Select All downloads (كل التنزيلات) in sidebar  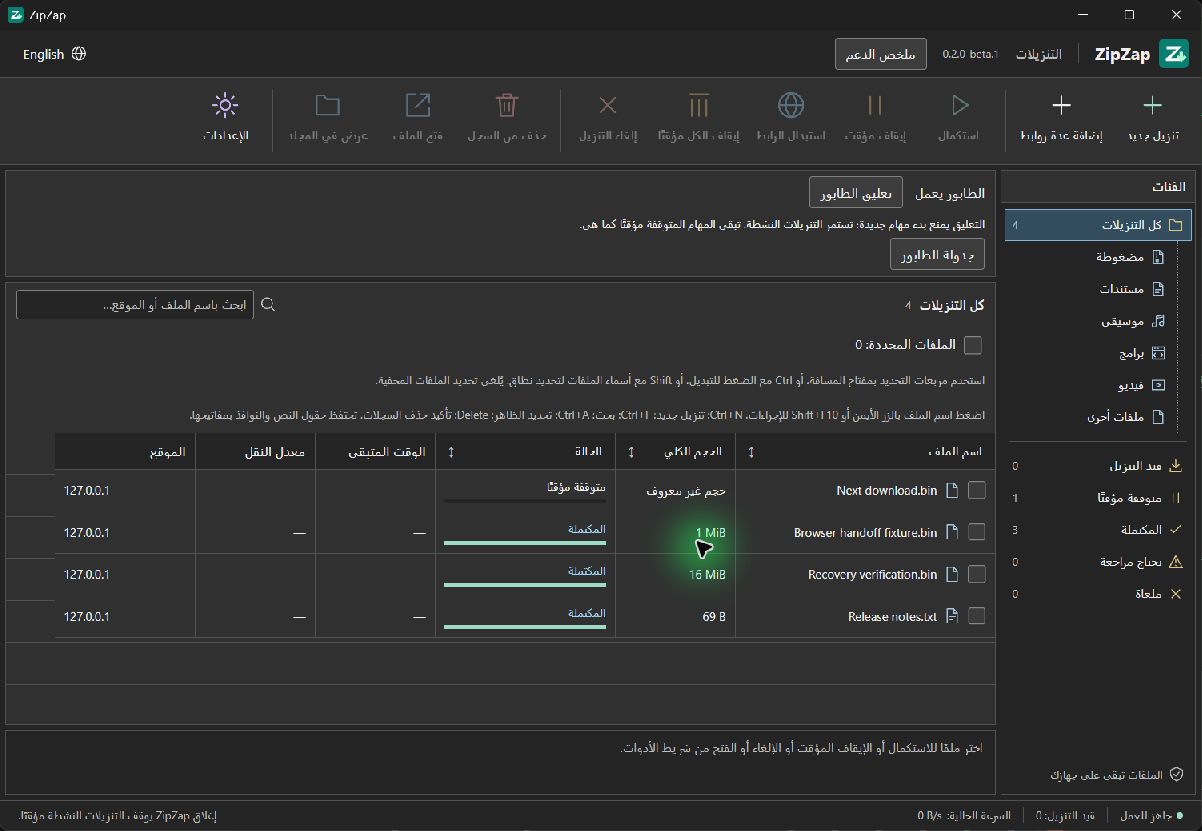[1098, 226]
